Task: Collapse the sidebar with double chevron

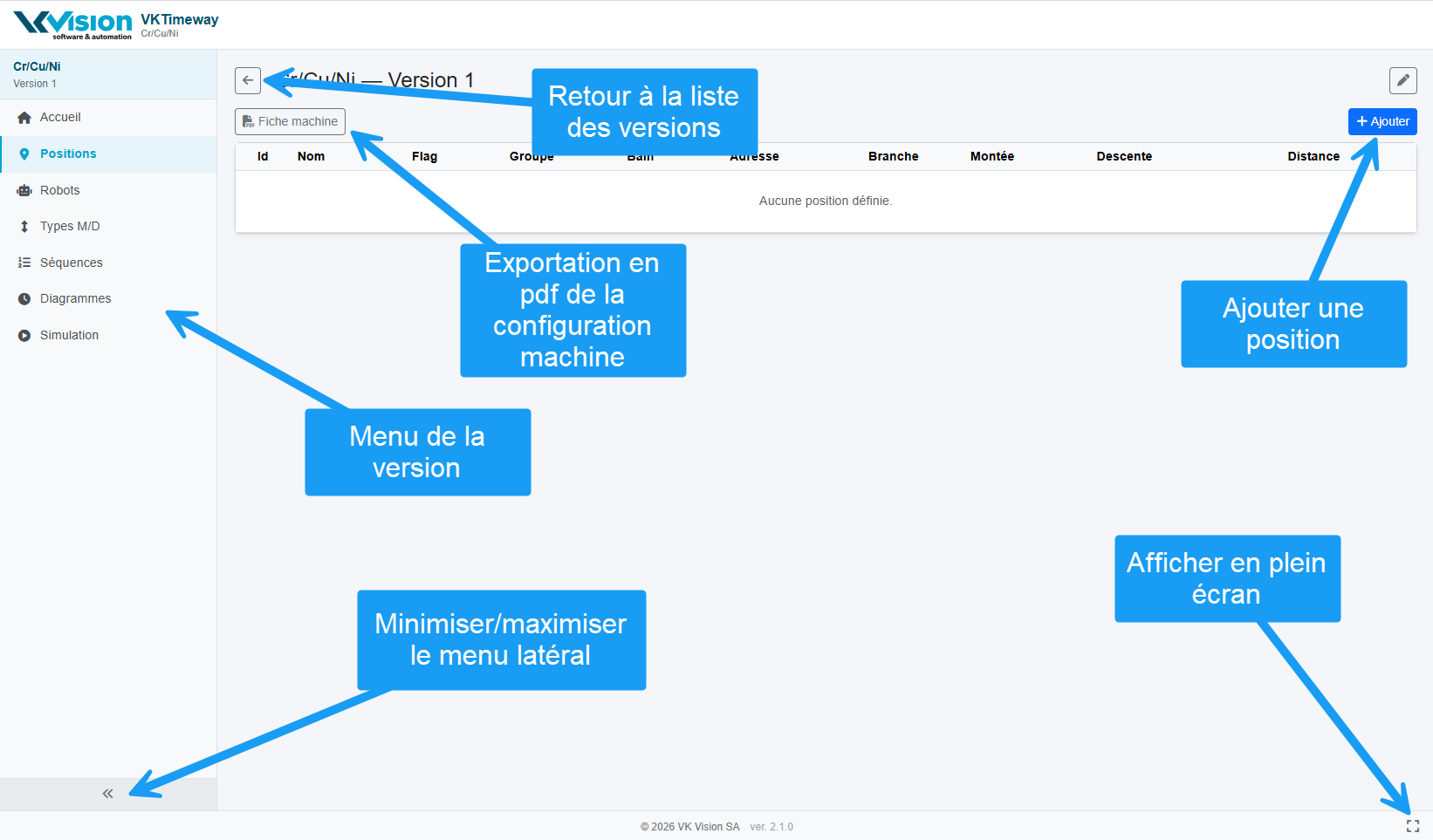Action: pos(107,794)
